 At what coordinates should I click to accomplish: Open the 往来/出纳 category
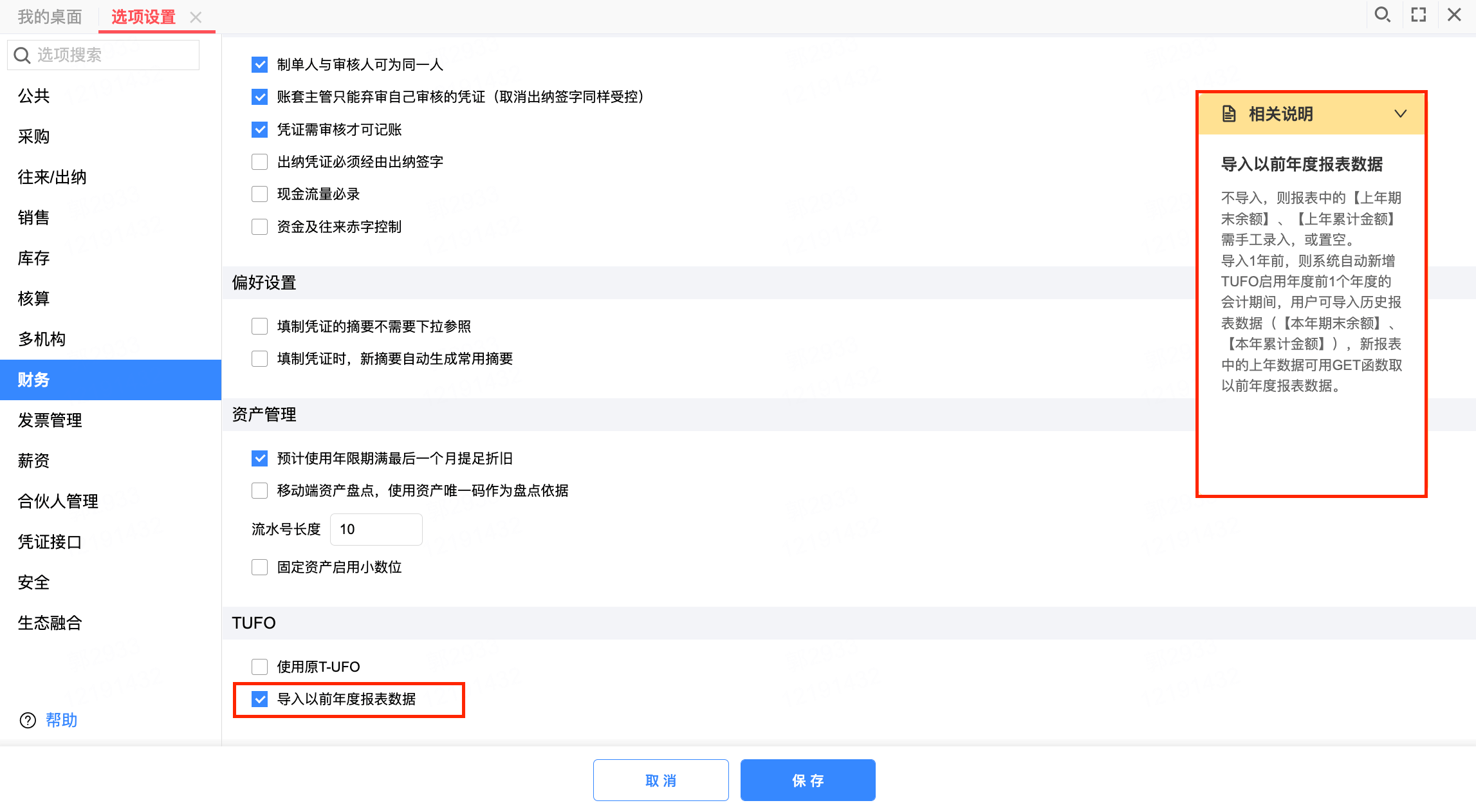click(111, 177)
